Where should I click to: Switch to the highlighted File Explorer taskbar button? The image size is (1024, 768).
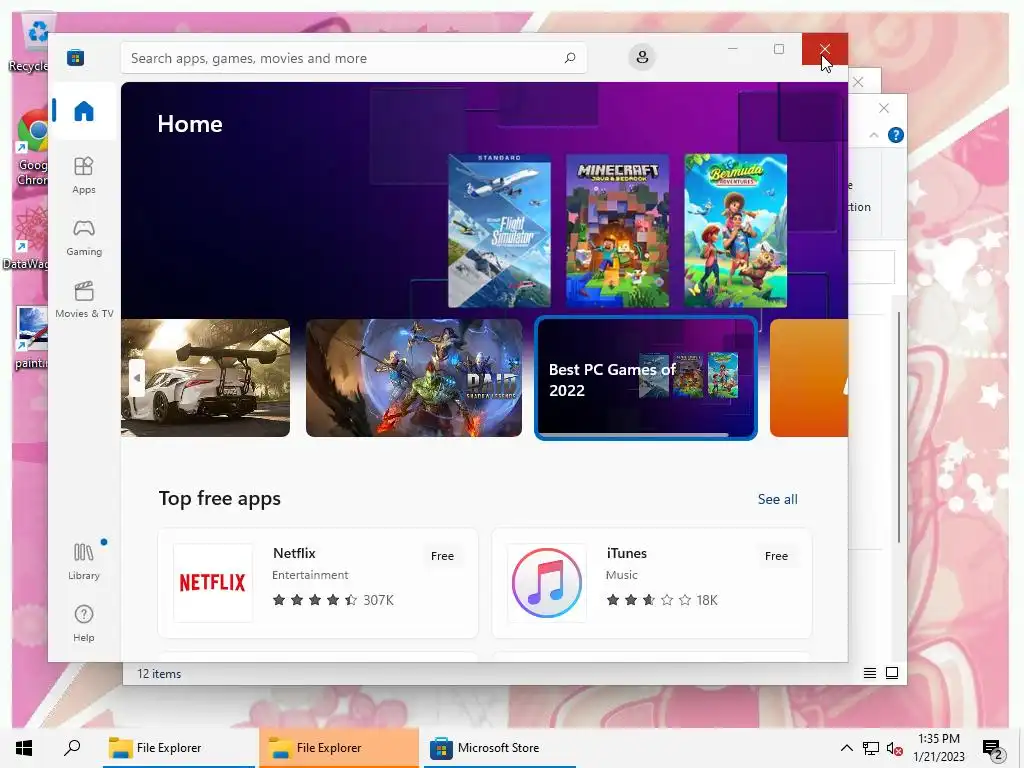(339, 748)
